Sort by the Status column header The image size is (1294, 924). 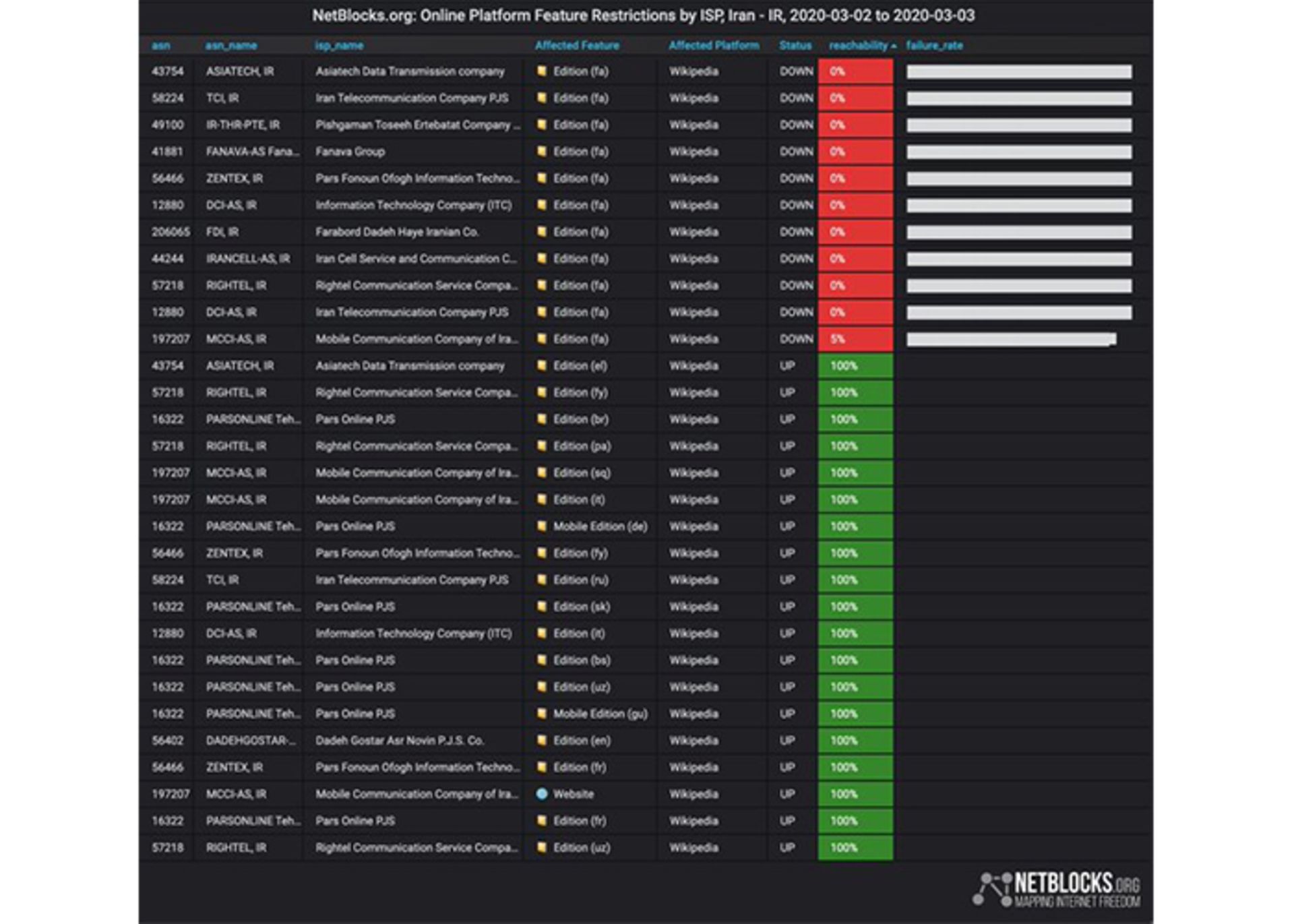(795, 45)
